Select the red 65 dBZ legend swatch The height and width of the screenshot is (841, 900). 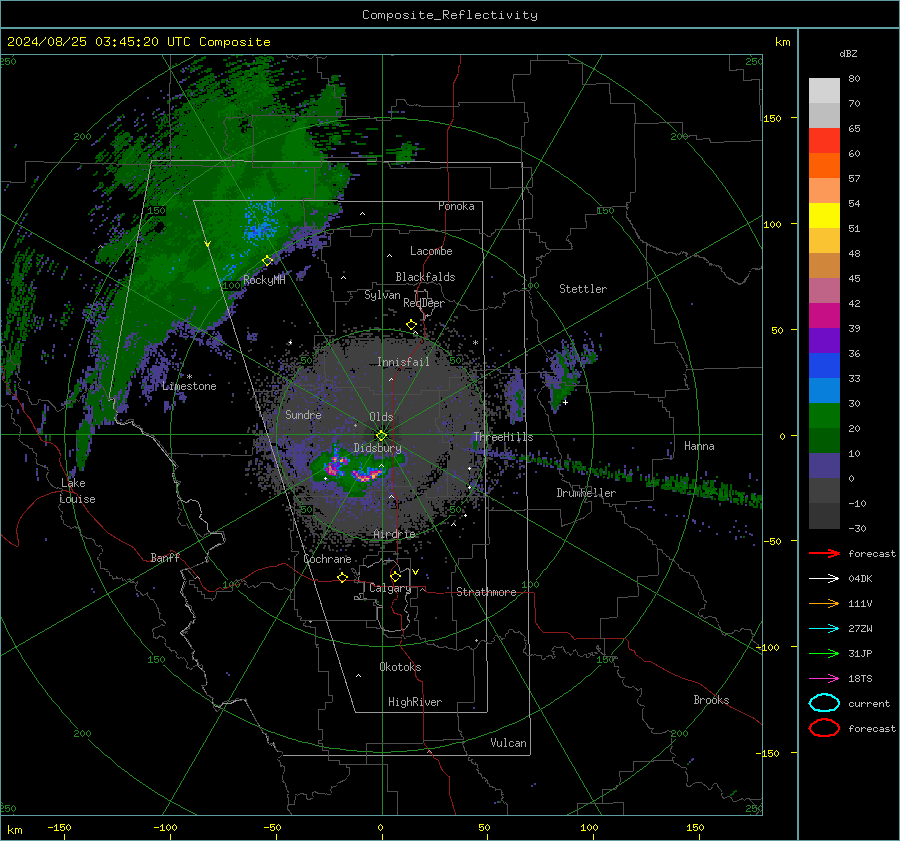[824, 140]
